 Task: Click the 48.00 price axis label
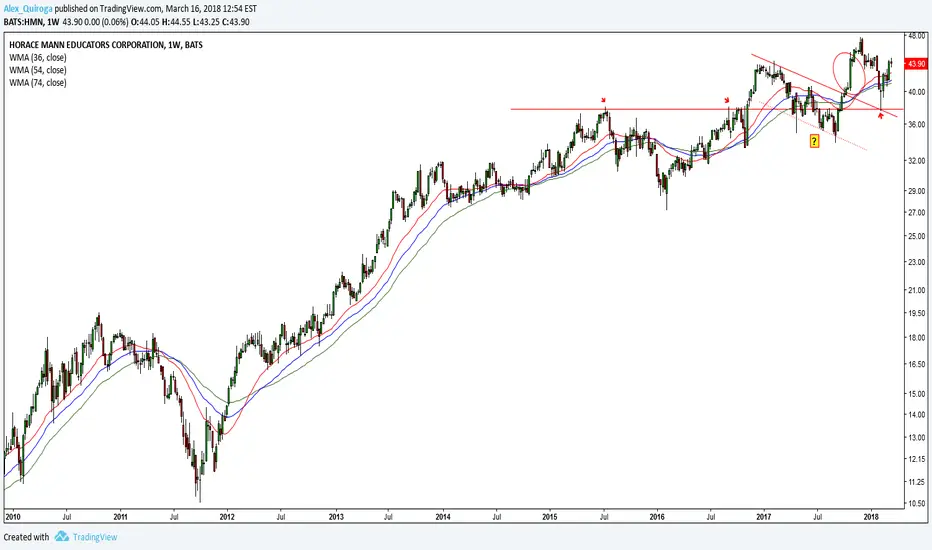tap(917, 36)
